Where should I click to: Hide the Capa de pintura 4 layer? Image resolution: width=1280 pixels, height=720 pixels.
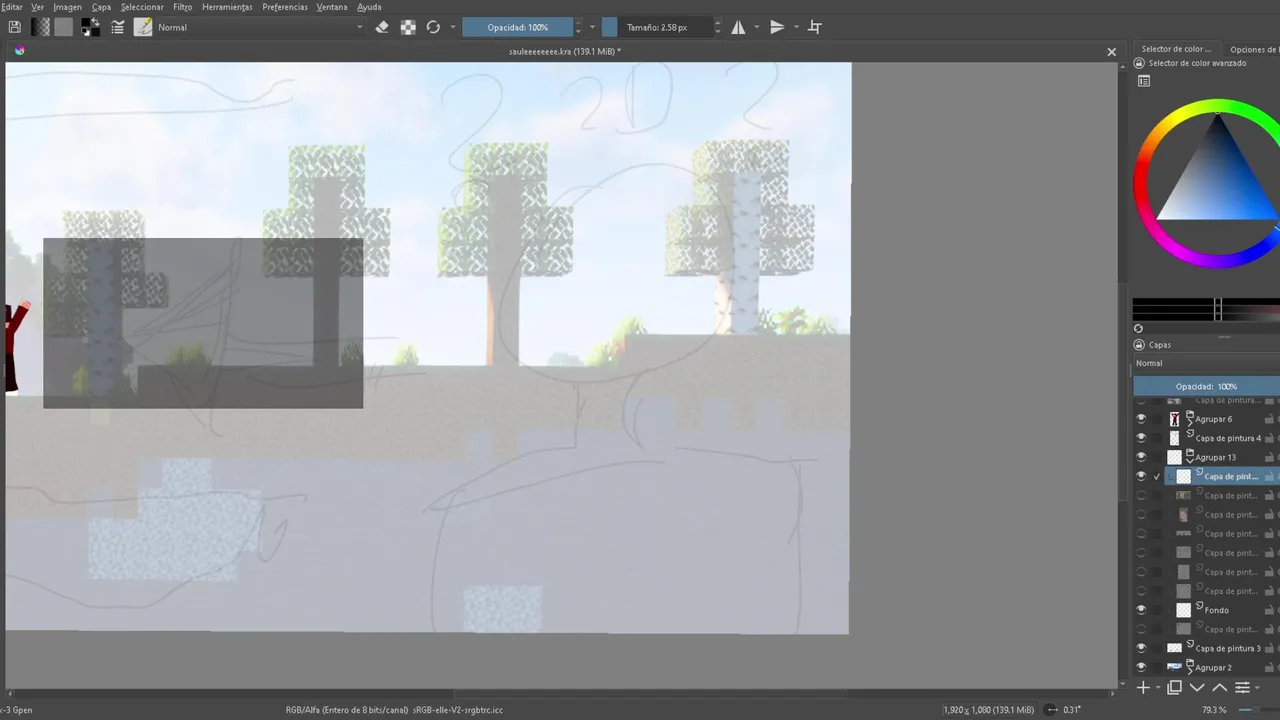1141,438
